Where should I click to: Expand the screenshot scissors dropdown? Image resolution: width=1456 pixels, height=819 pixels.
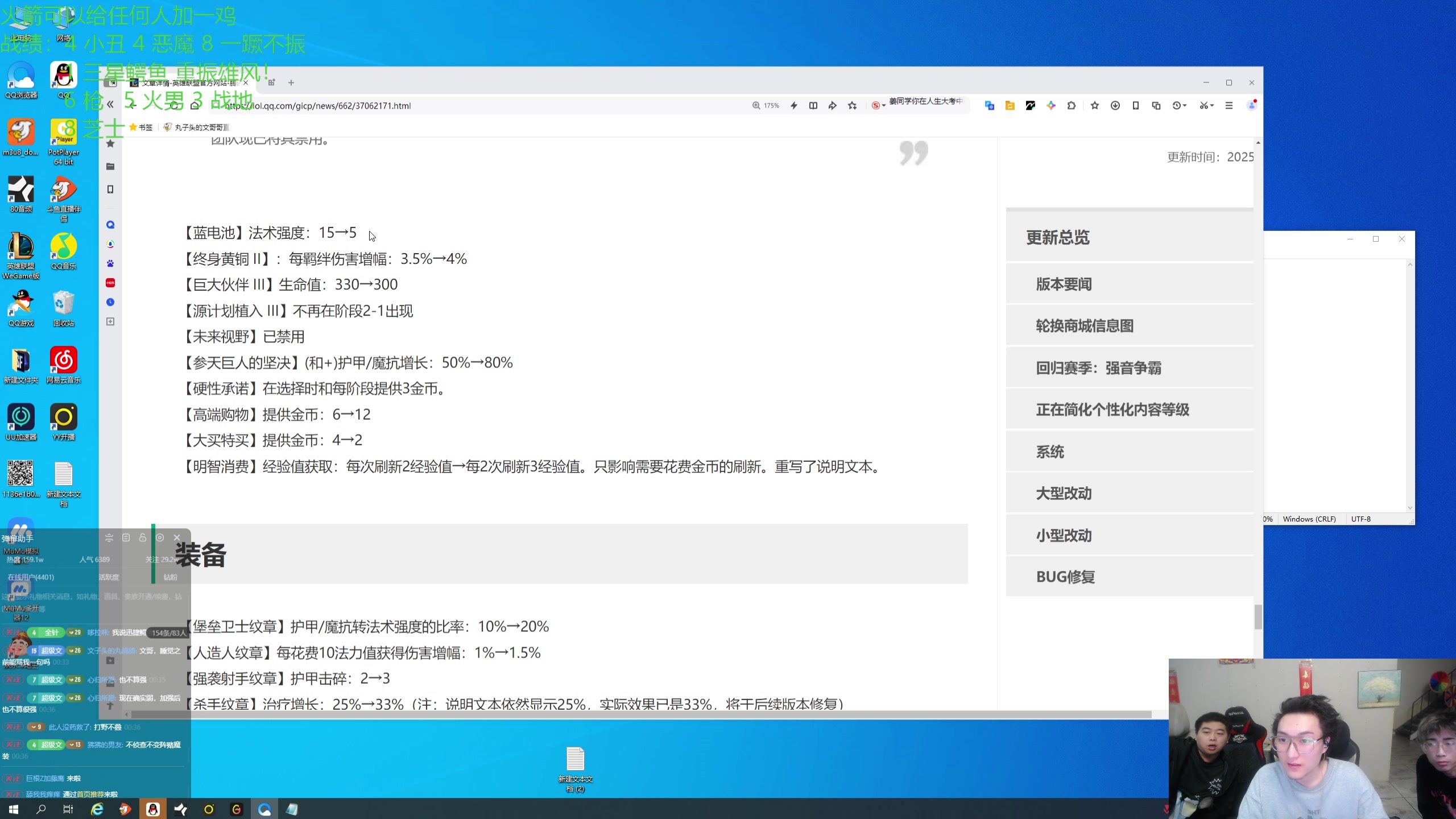point(1212,106)
